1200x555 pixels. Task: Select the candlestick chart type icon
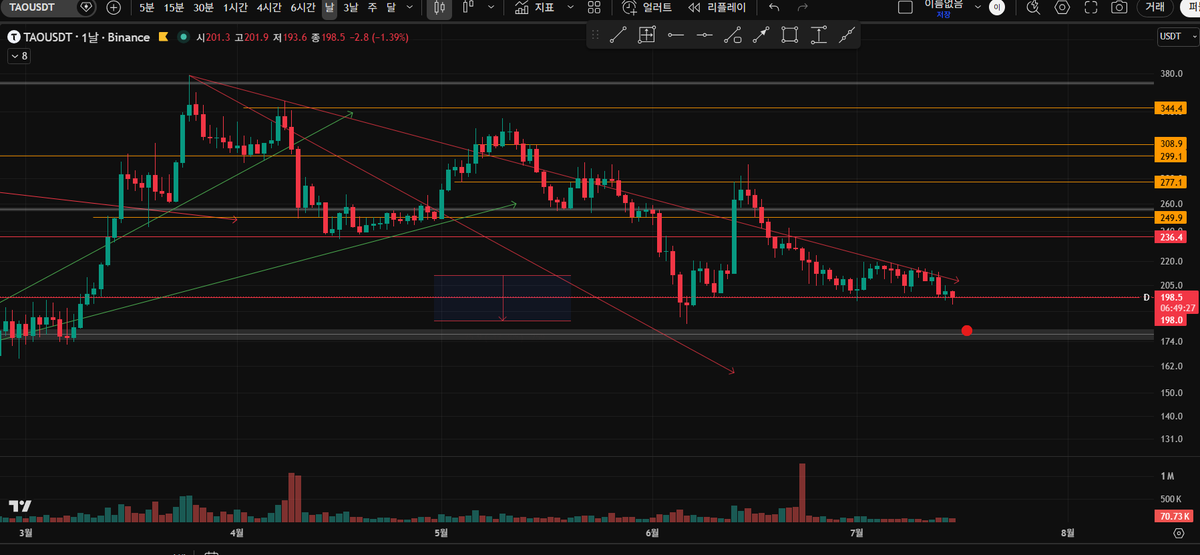coord(438,7)
